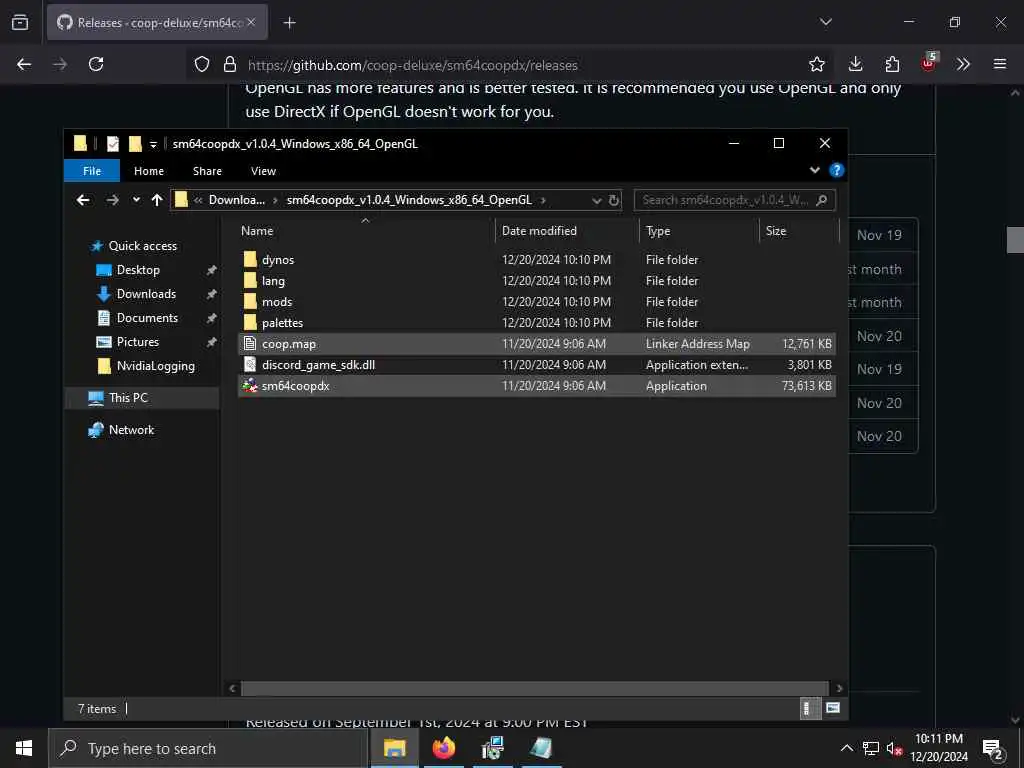Open File Explorer taskbar icon
1024x768 pixels.
click(394, 748)
